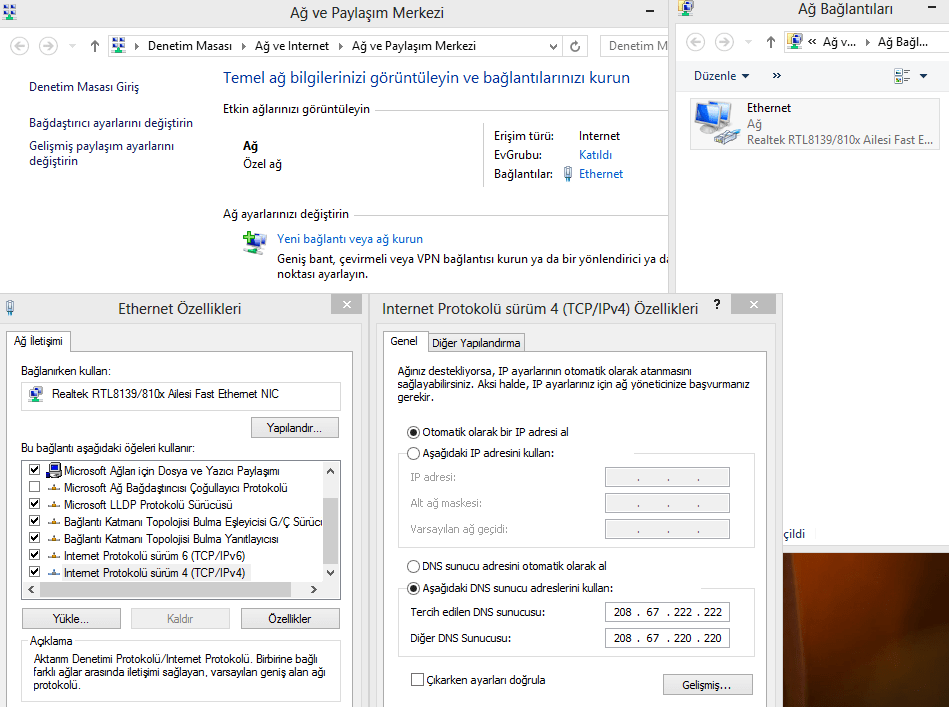The height and width of the screenshot is (707, 949).
Task: Click the Ağ Bağl... breadcrumb
Action: [902, 42]
